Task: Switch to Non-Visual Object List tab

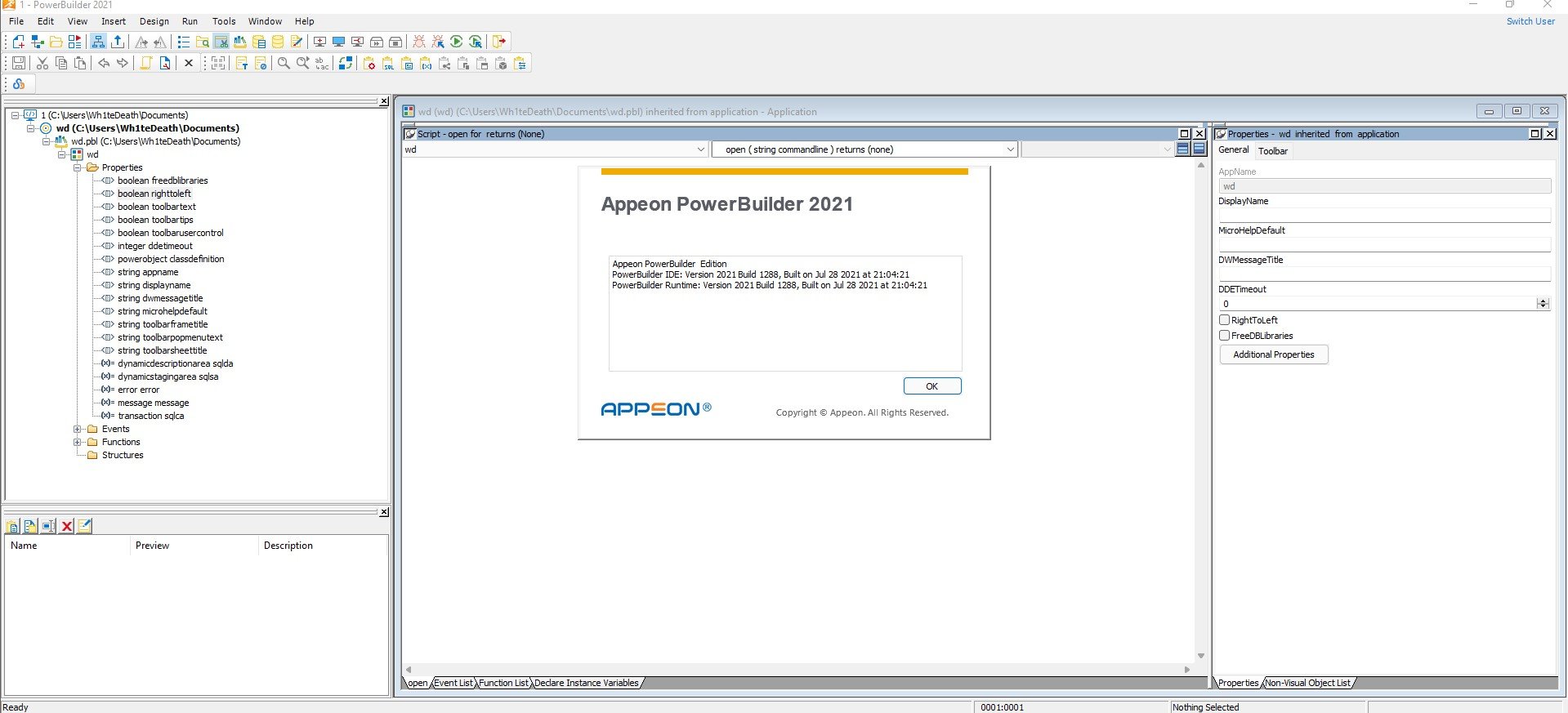Action: pyautogui.click(x=1307, y=683)
